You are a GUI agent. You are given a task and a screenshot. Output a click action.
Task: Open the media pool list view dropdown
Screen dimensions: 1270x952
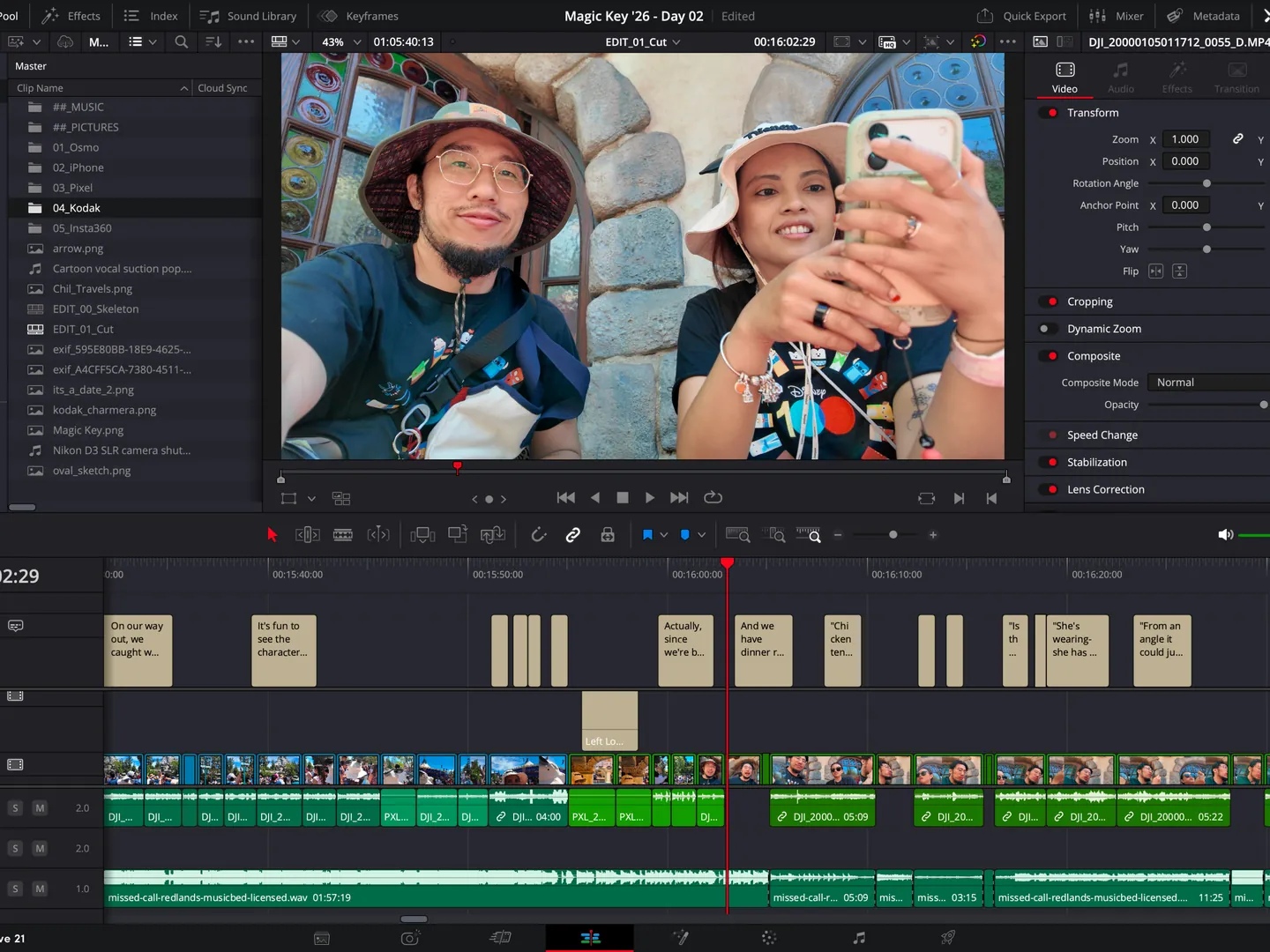pyautogui.click(x=142, y=41)
